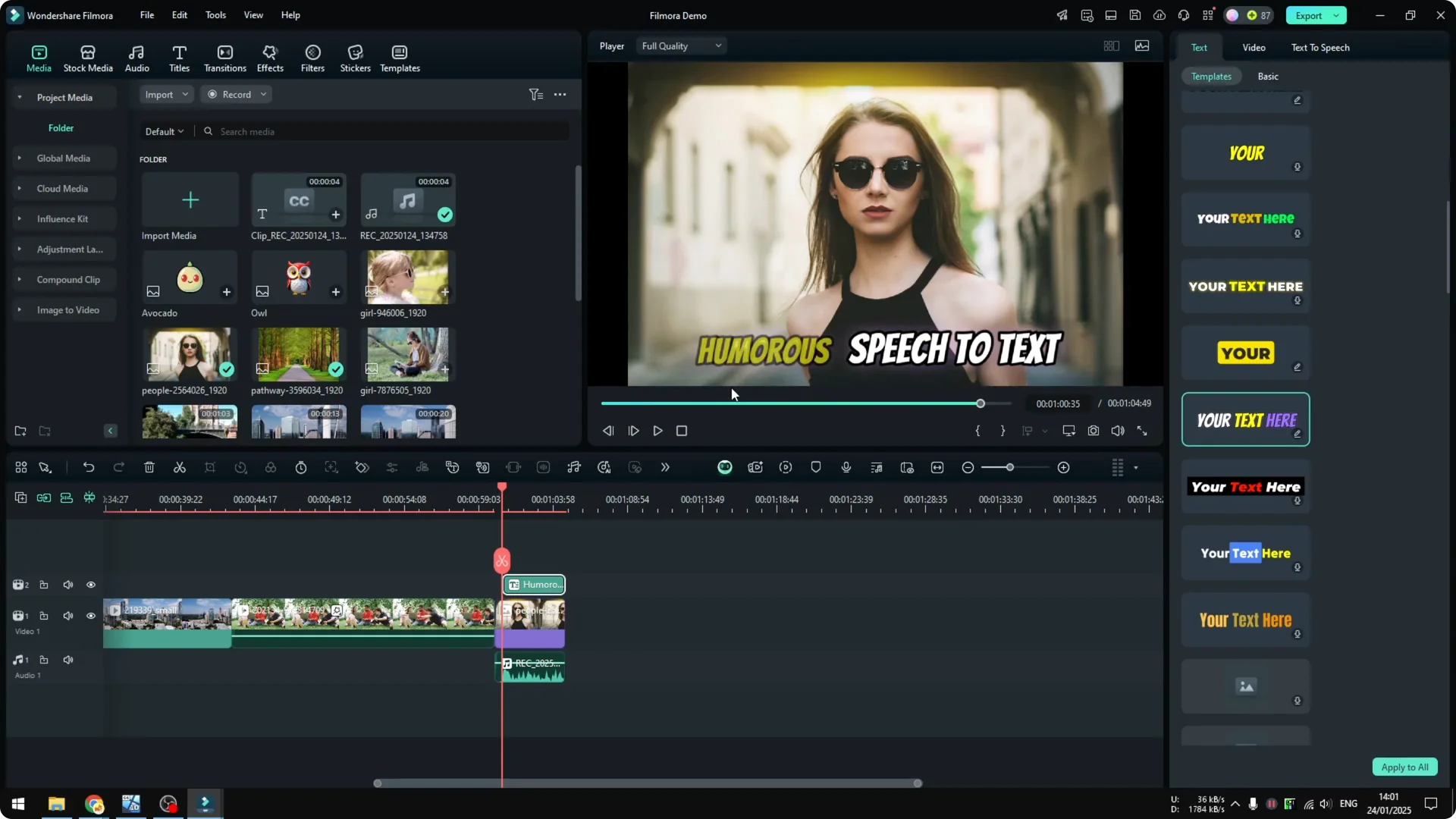Mute the Audio 1 track
1456x819 pixels.
tap(68, 660)
